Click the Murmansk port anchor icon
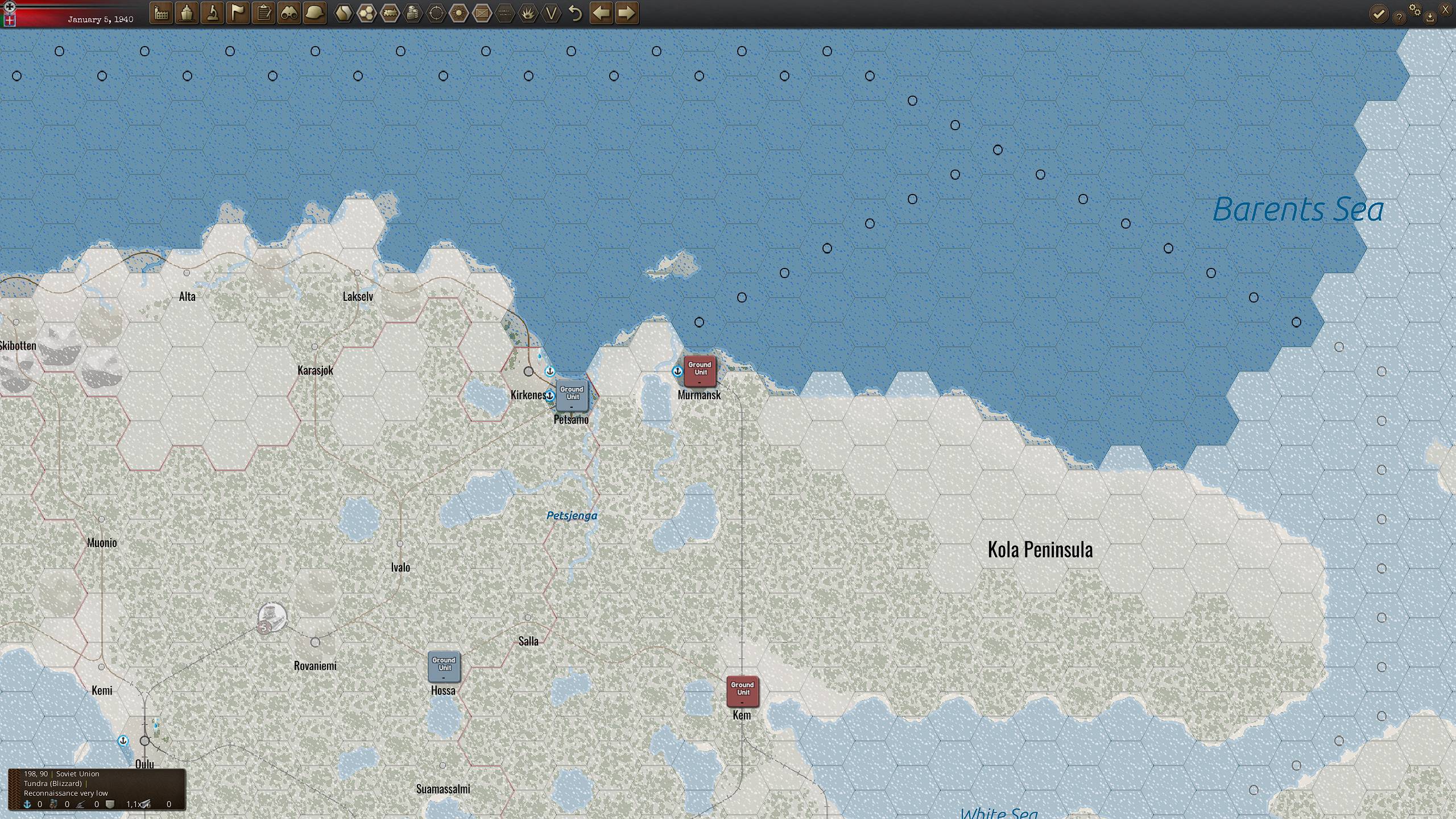 point(677,371)
